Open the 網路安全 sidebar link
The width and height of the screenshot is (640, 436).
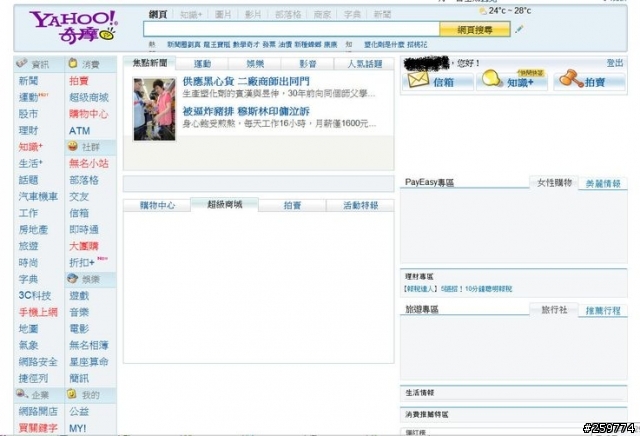point(38,362)
